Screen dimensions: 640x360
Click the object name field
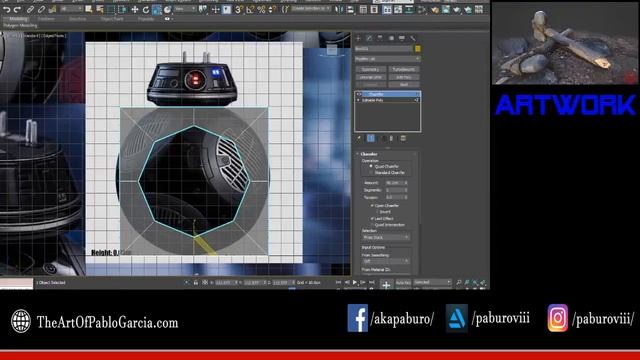pos(383,49)
